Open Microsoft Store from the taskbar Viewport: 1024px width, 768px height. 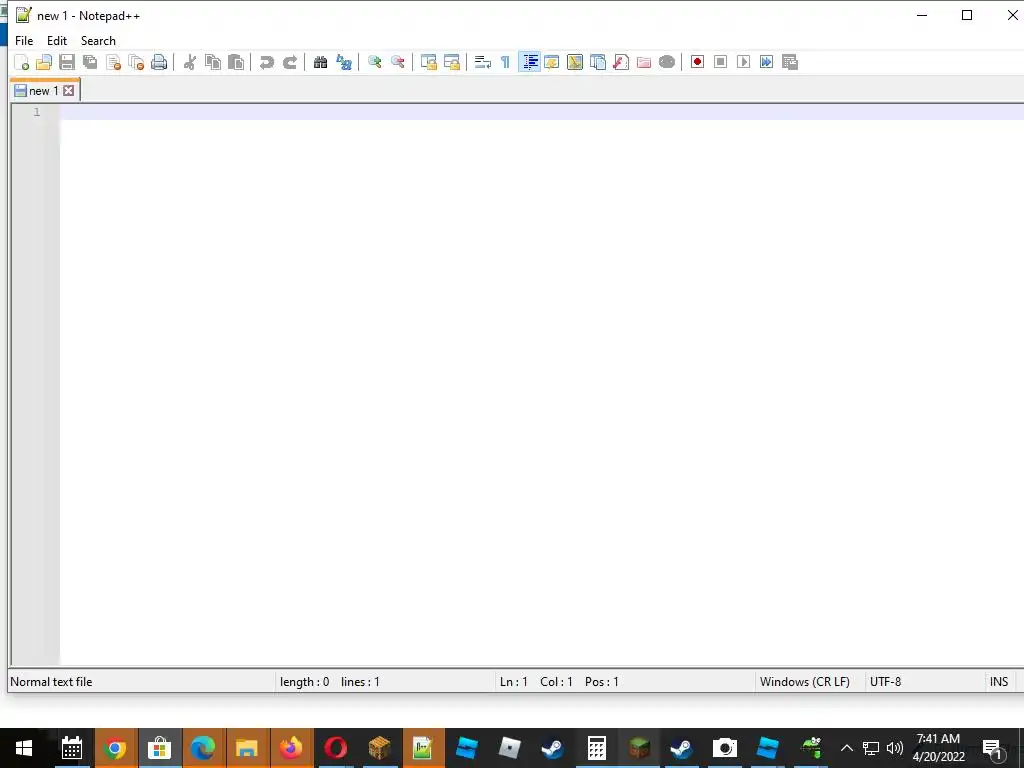159,748
